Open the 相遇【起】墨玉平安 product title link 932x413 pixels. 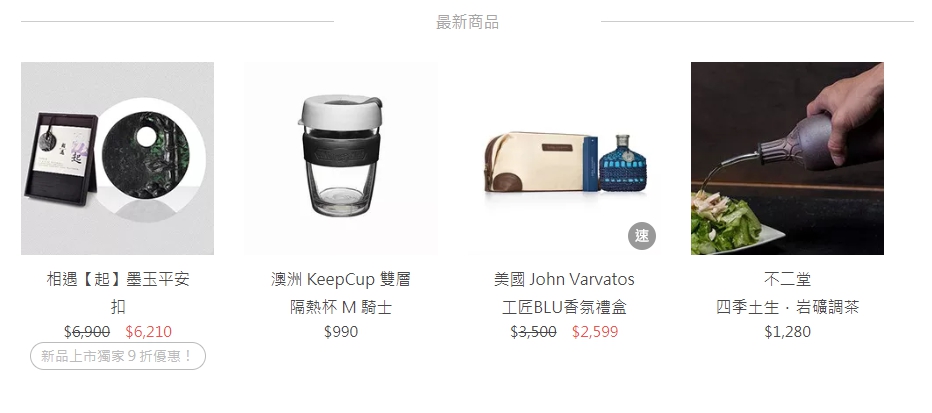(x=118, y=279)
